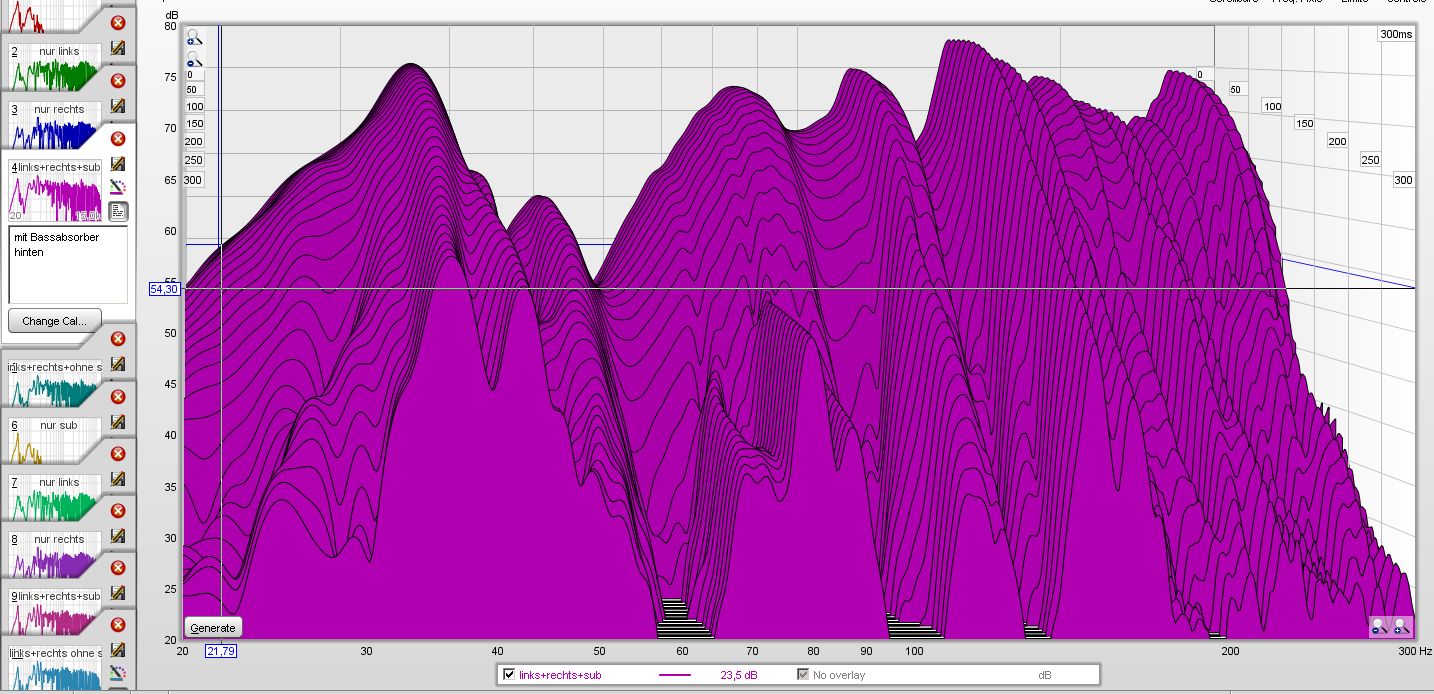Save measurement 9 links+rechts+sub via its disk icon
Image resolution: width=1434 pixels, height=694 pixels.
[x=118, y=593]
